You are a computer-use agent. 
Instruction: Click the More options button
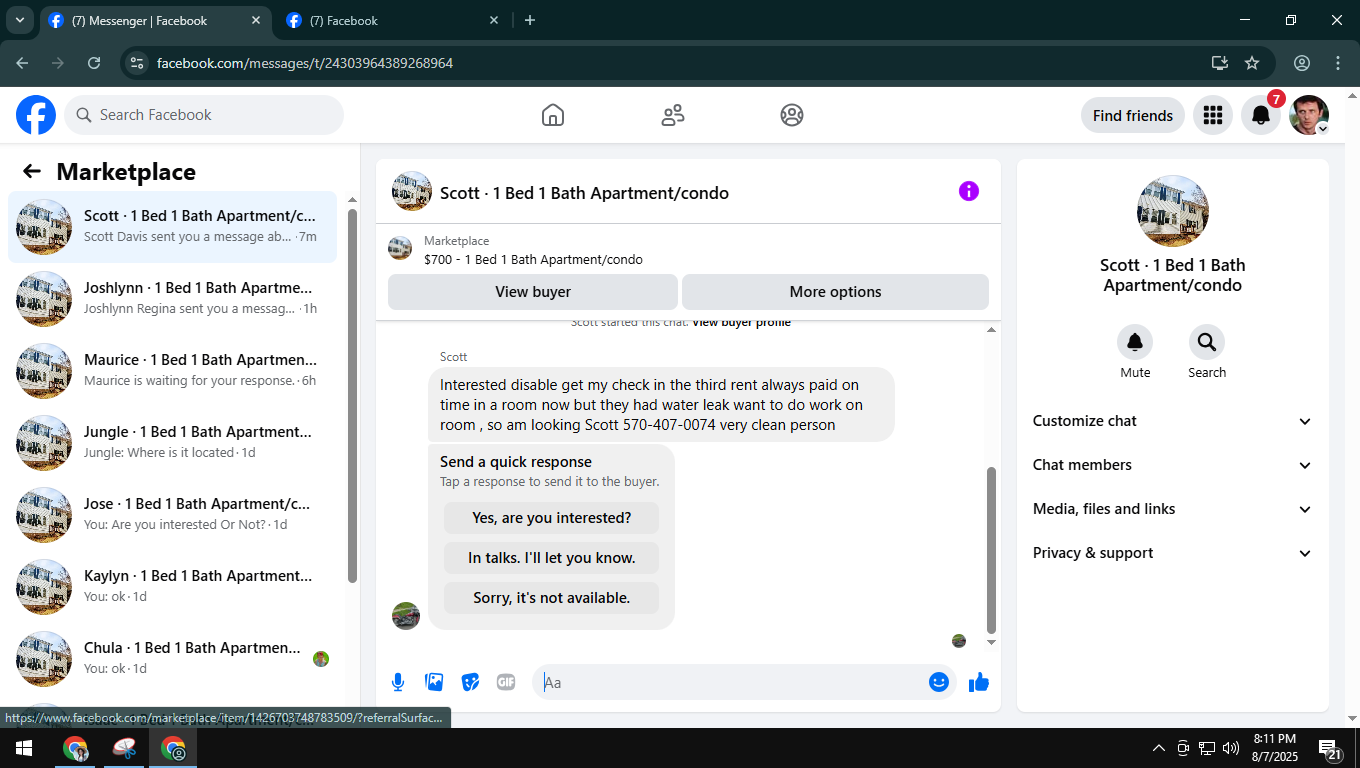coord(835,292)
